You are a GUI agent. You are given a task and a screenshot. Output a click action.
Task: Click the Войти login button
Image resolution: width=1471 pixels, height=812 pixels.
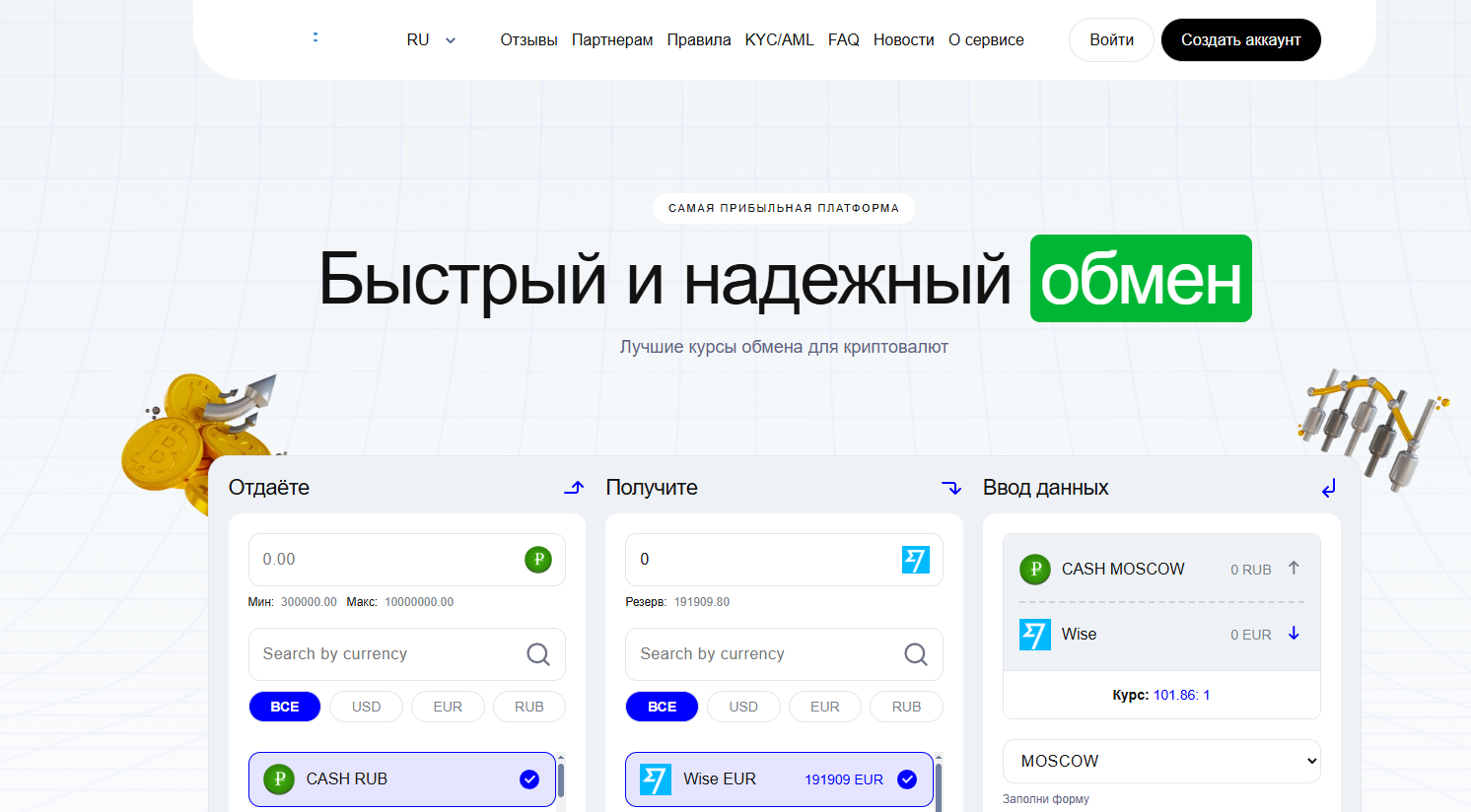[x=1111, y=40]
